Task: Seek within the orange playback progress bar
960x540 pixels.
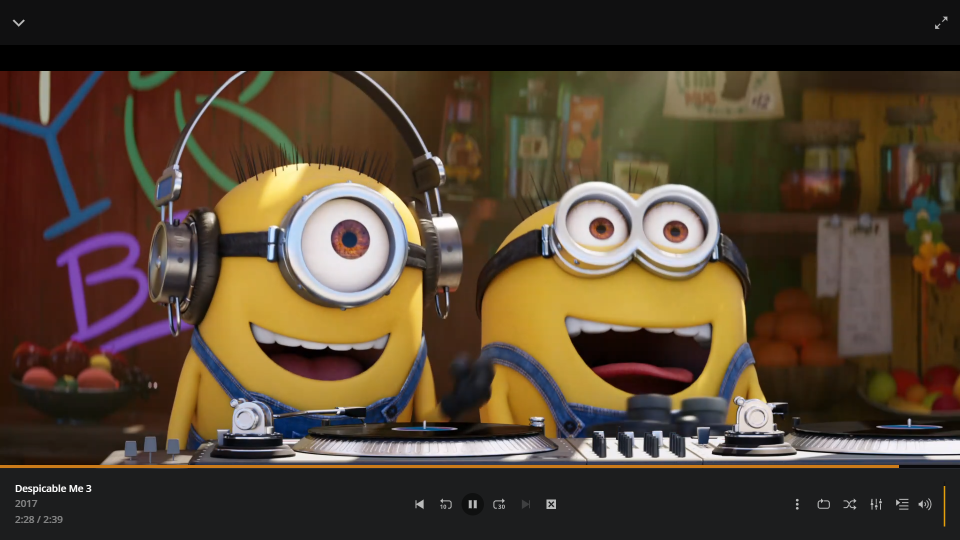Action: 480,467
